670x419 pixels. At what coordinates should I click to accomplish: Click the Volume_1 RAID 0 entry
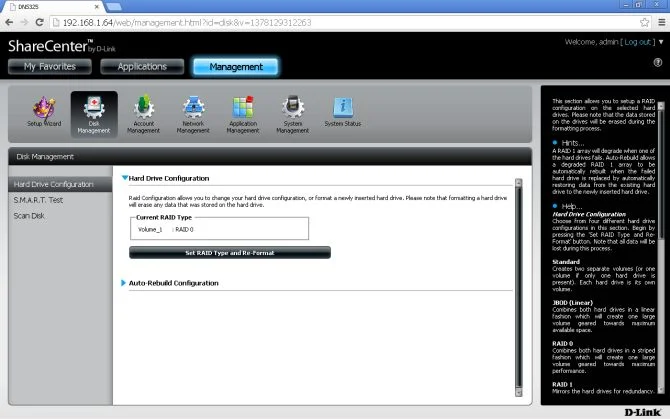pyautogui.click(x=166, y=229)
